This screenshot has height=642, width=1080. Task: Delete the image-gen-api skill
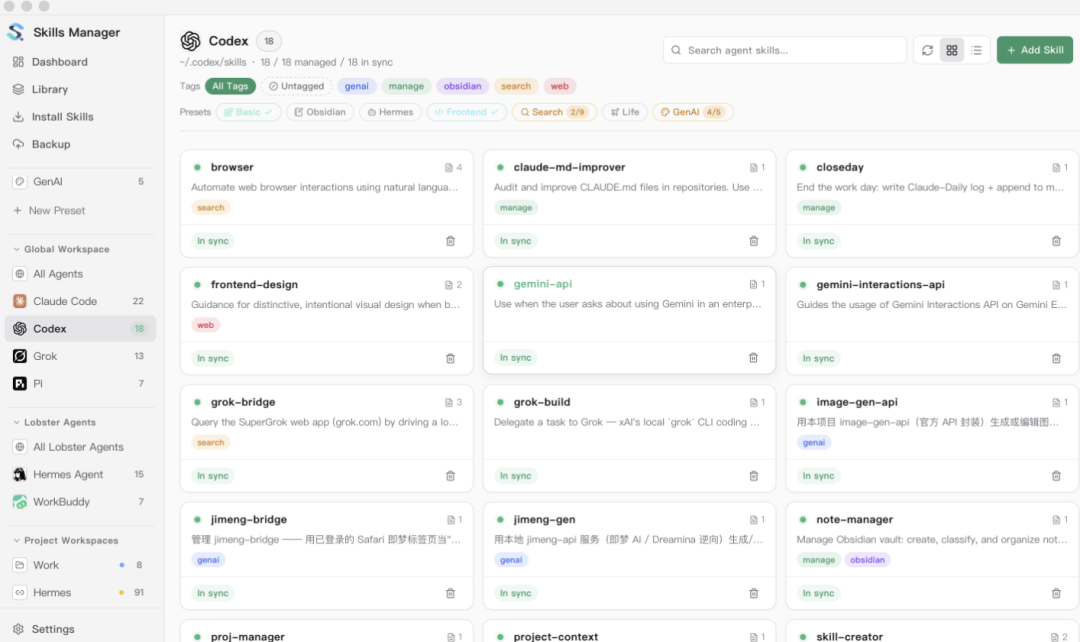tap(1056, 476)
